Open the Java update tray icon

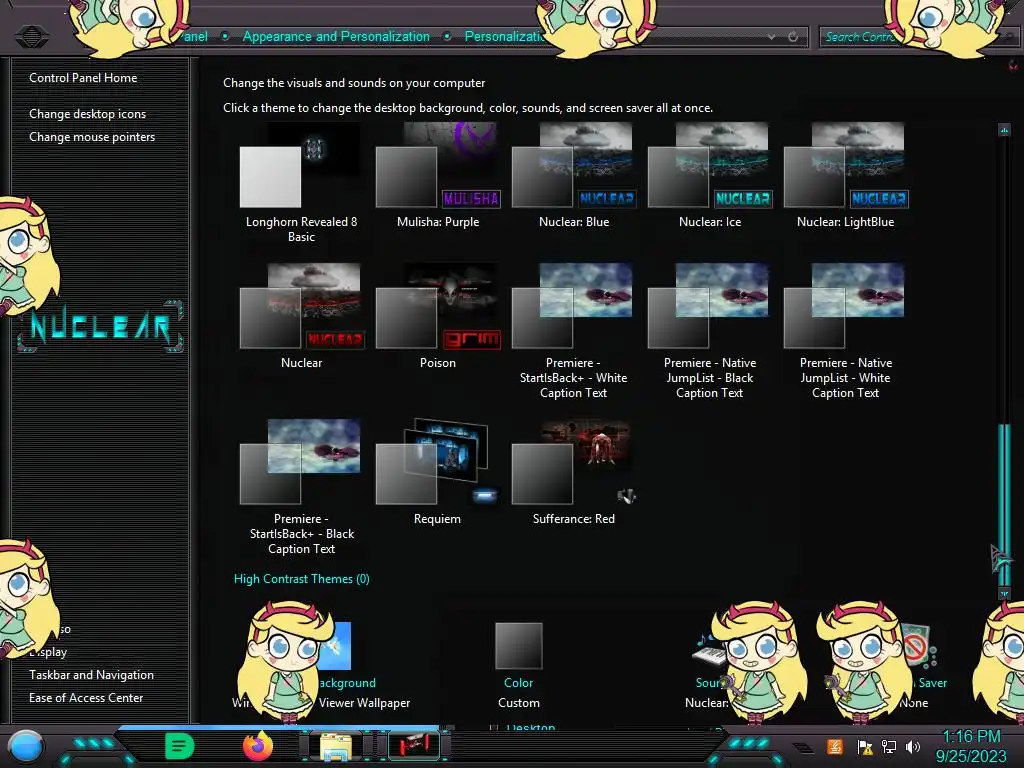[835, 746]
